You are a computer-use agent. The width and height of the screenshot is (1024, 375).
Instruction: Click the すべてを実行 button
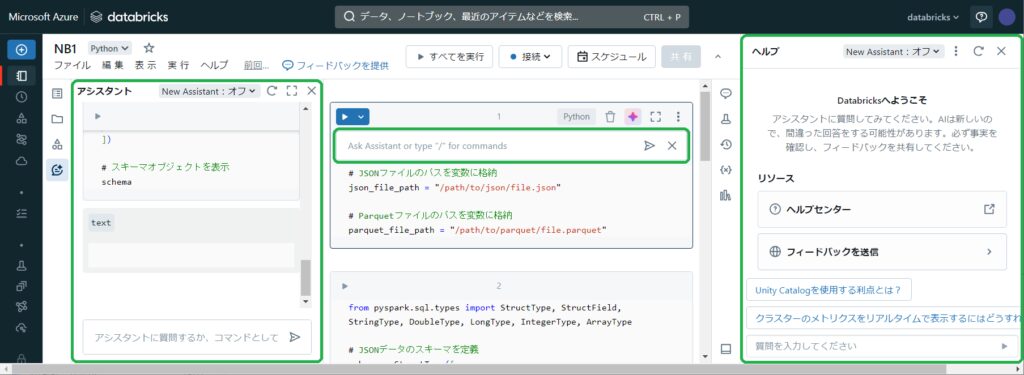click(449, 57)
